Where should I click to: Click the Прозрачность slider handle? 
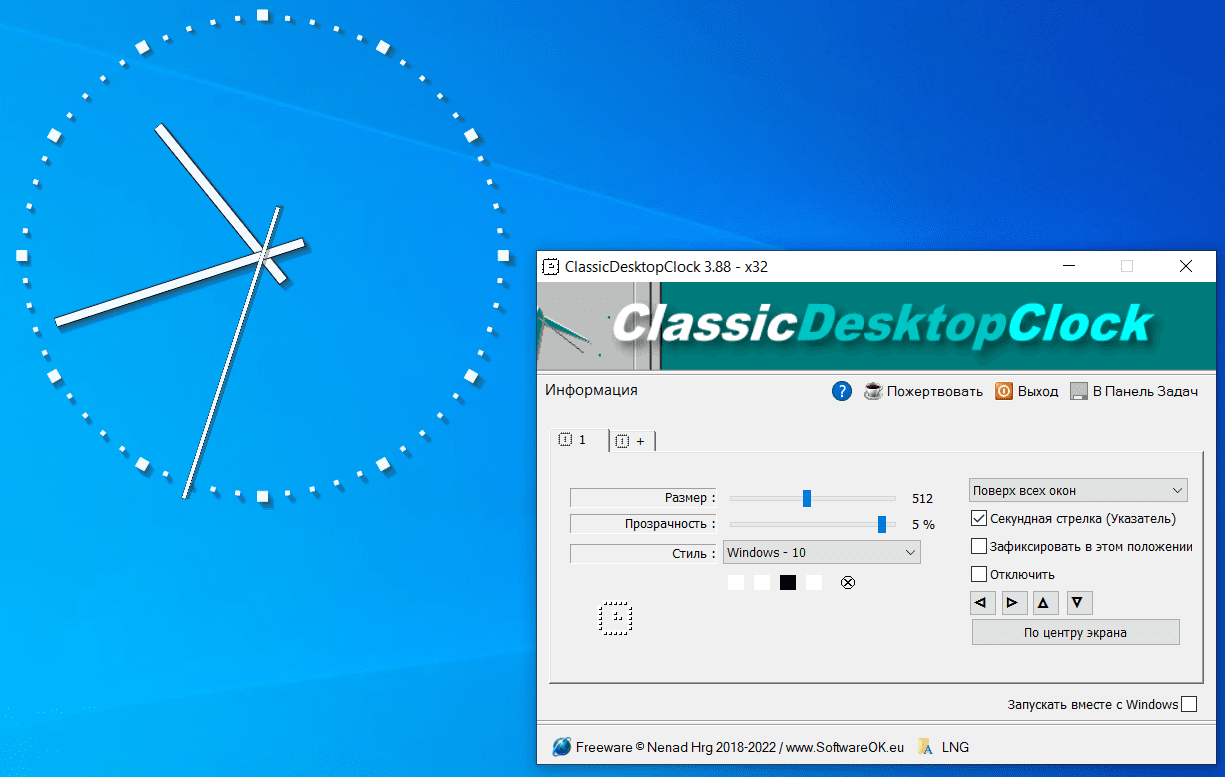pos(882,524)
